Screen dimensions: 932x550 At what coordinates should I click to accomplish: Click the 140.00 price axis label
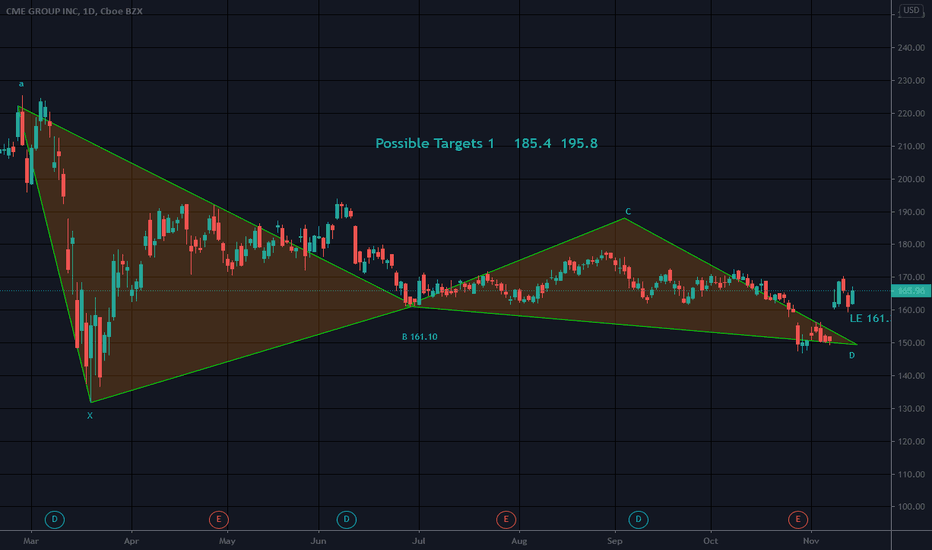911,376
